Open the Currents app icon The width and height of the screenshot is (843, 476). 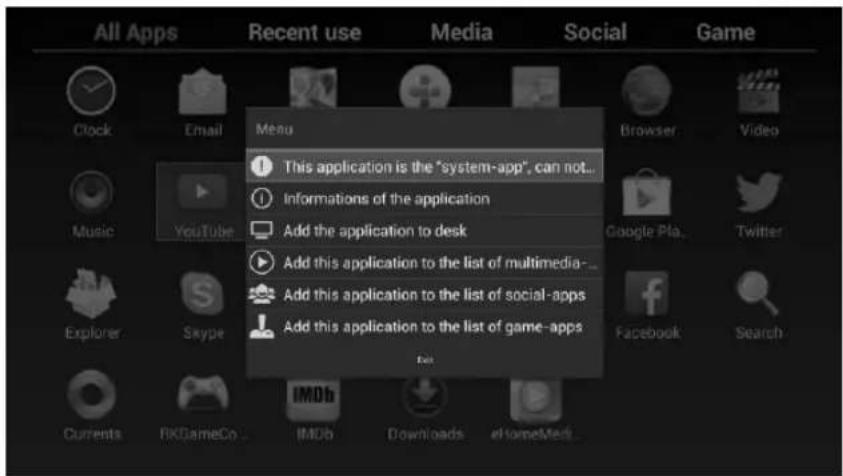(x=91, y=394)
